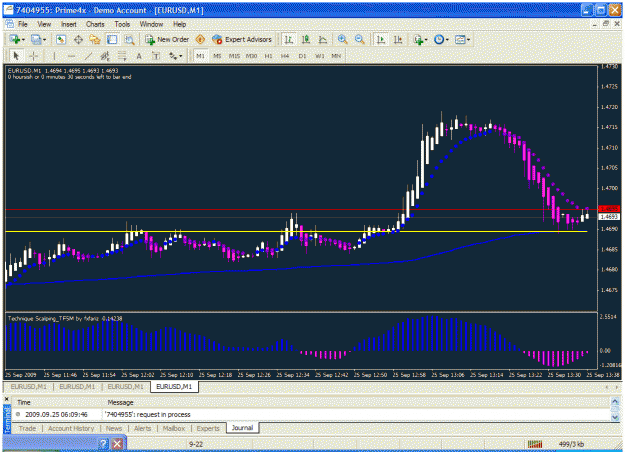The width and height of the screenshot is (625, 452).
Task: Select the D1 timeframe
Action: coord(302,56)
